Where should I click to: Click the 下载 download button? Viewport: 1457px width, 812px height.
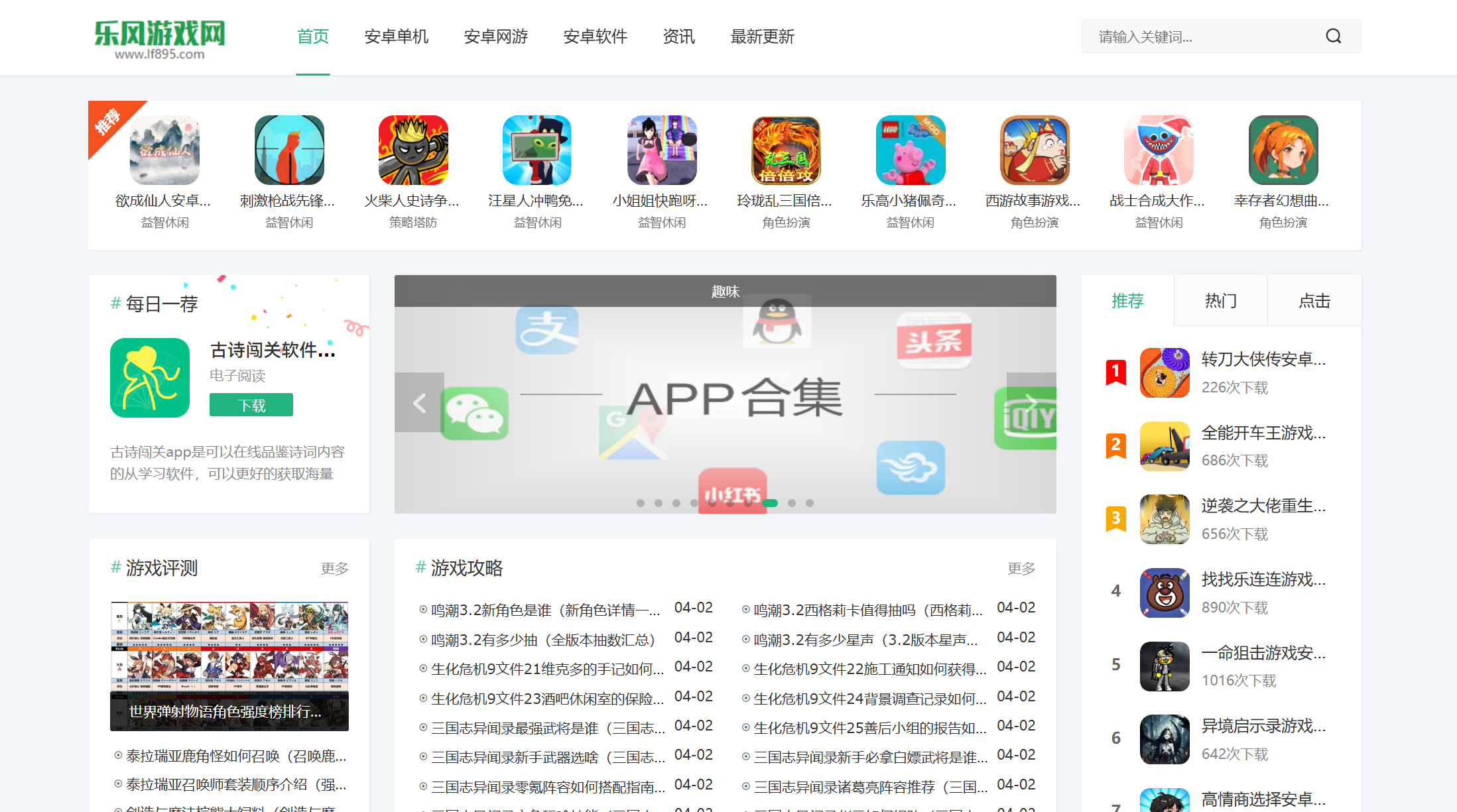(251, 404)
